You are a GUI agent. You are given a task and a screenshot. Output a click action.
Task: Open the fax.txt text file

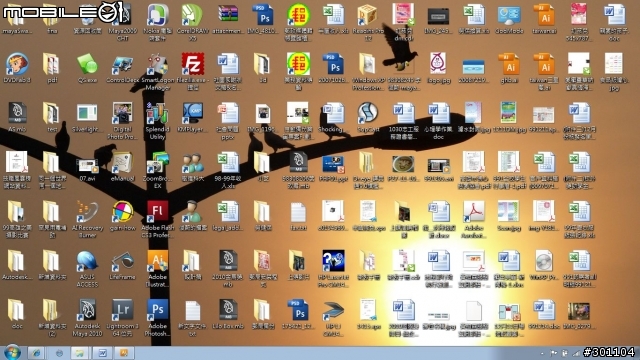pos(298,216)
